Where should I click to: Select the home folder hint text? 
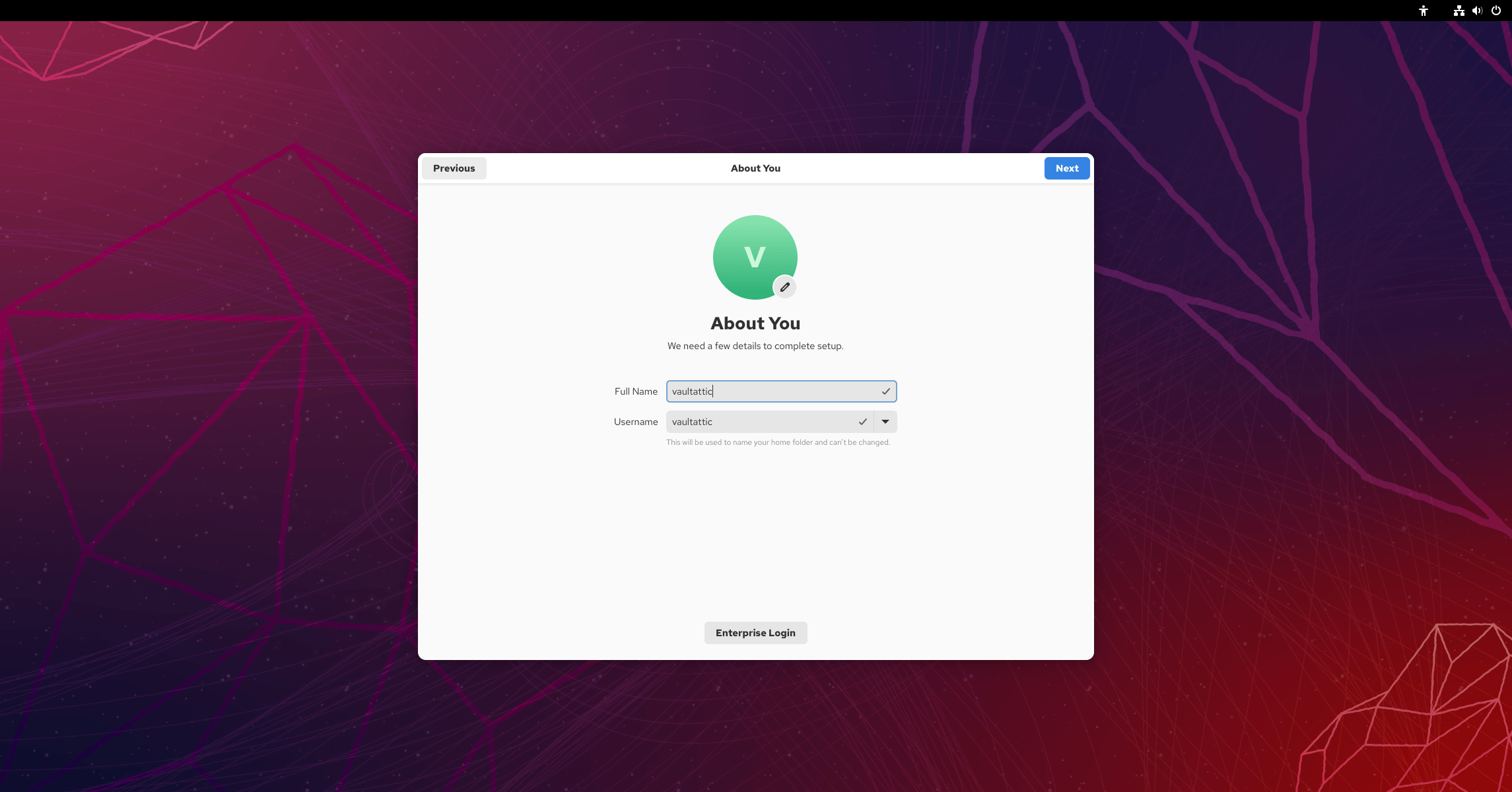click(778, 442)
